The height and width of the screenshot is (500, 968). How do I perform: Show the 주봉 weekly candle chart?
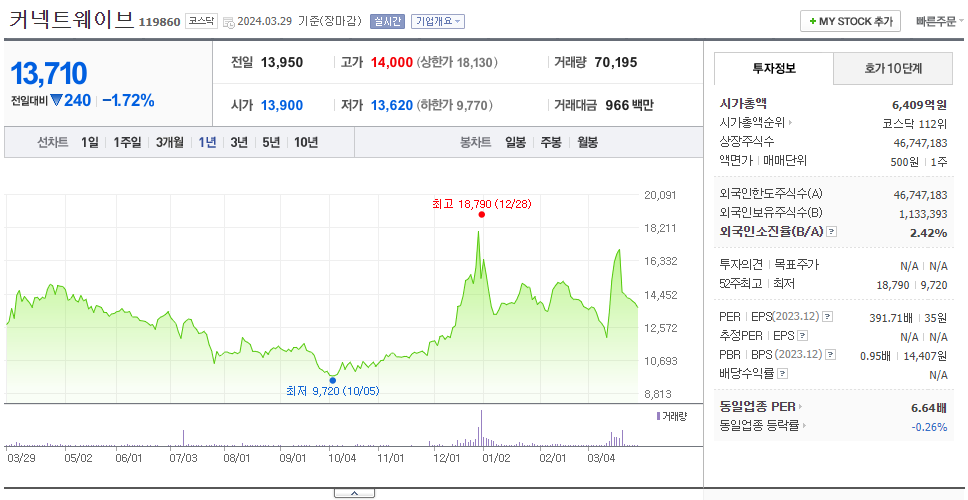tap(551, 143)
